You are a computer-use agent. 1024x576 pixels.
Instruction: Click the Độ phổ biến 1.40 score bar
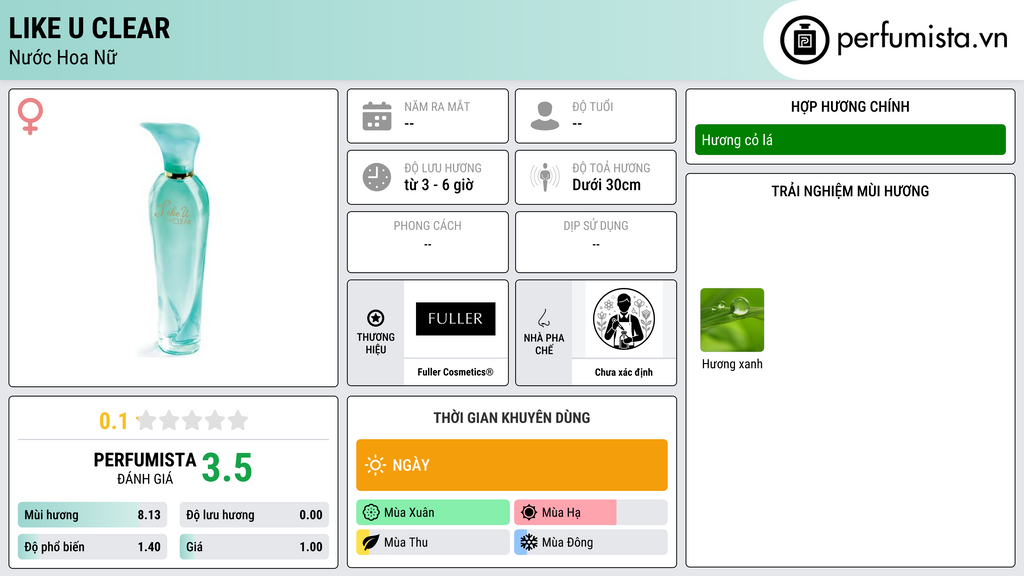point(93,547)
